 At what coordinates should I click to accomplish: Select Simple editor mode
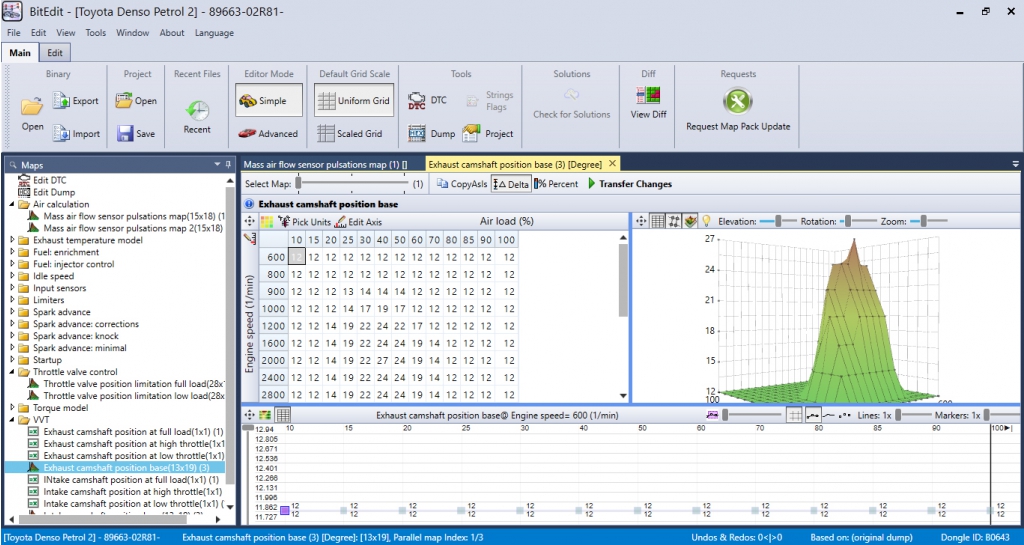[269, 101]
